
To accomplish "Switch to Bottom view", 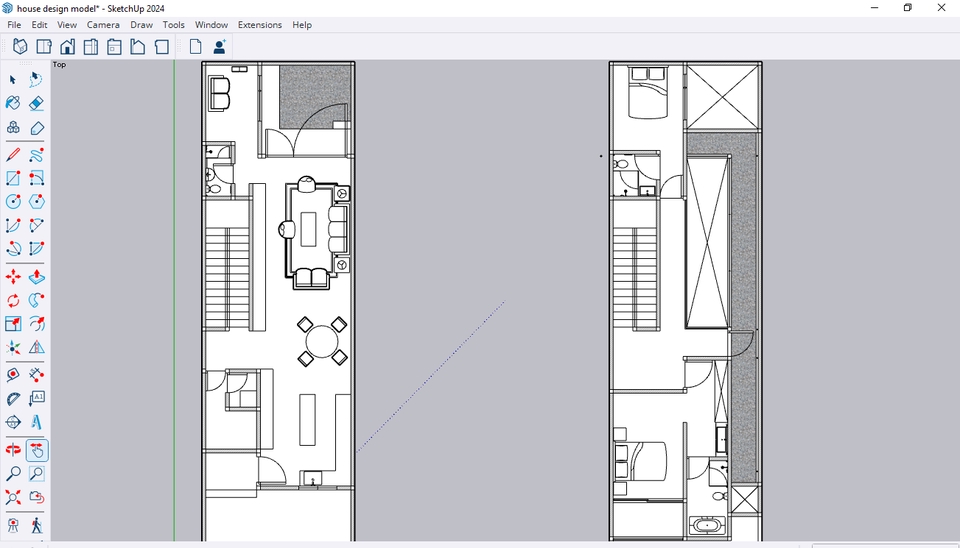I will [161, 47].
